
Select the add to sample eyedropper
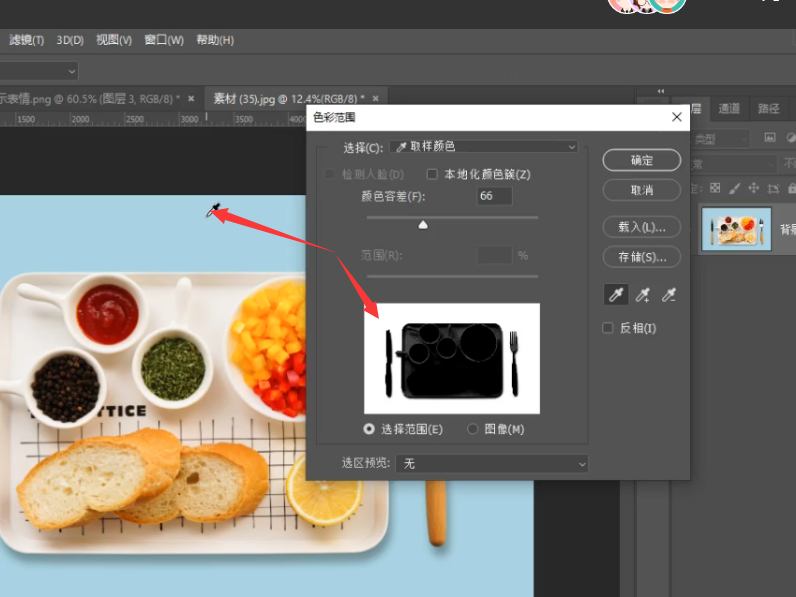(643, 294)
